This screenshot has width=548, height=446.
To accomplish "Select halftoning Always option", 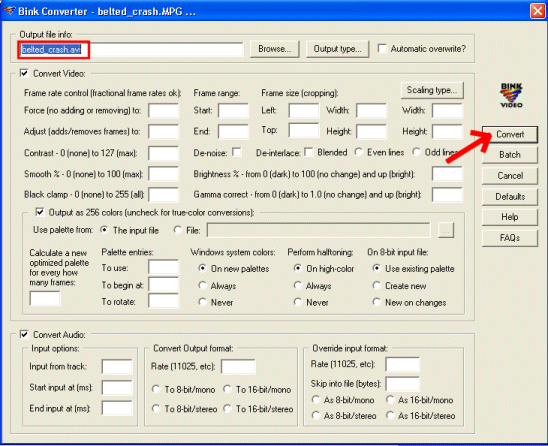I will pos(297,285).
